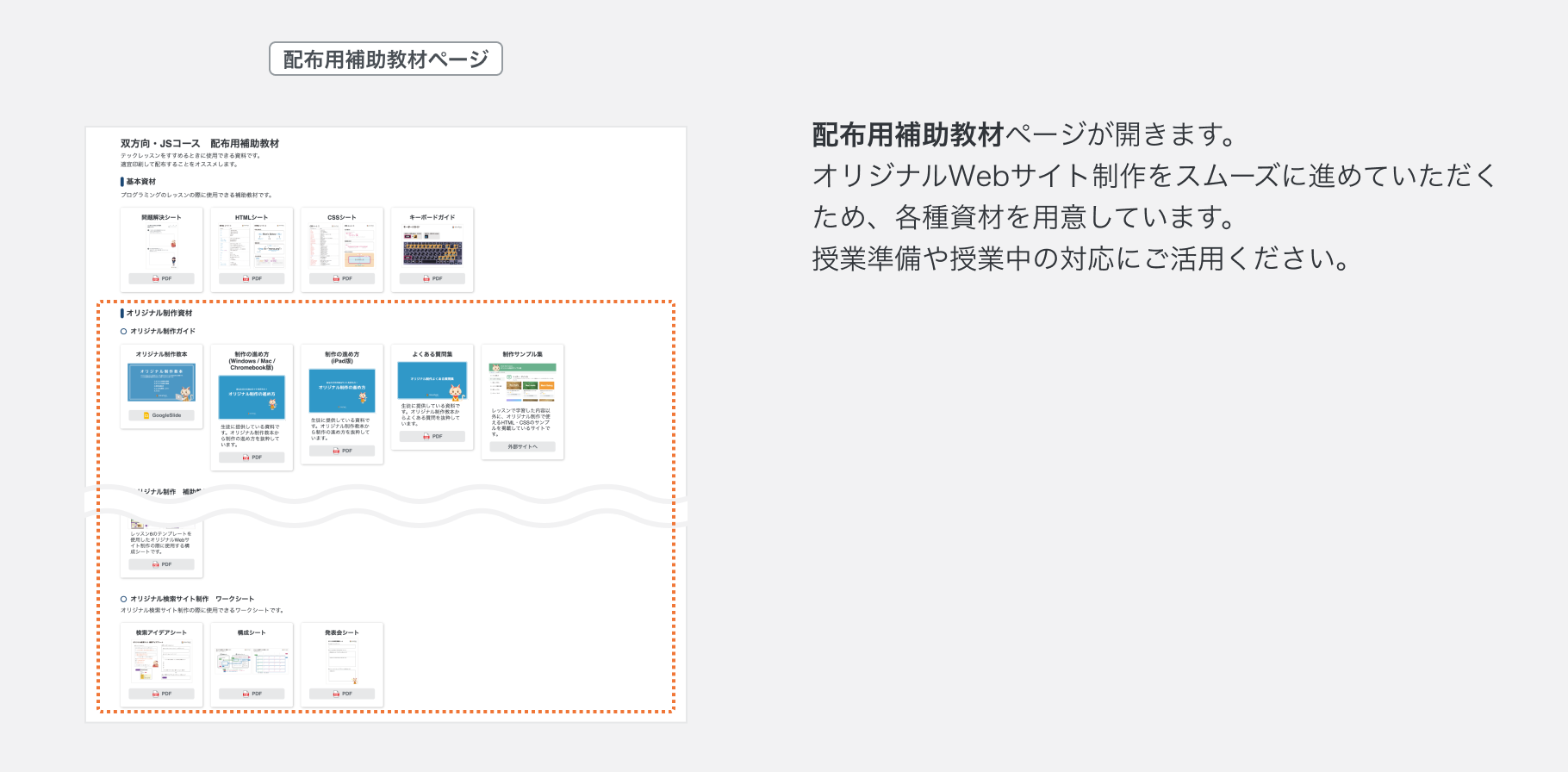The height and width of the screenshot is (772, 1568).
Task: Click the text プログラミングのレッスンの際に使用できる補助教材です。
Action: pyautogui.click(x=196, y=196)
